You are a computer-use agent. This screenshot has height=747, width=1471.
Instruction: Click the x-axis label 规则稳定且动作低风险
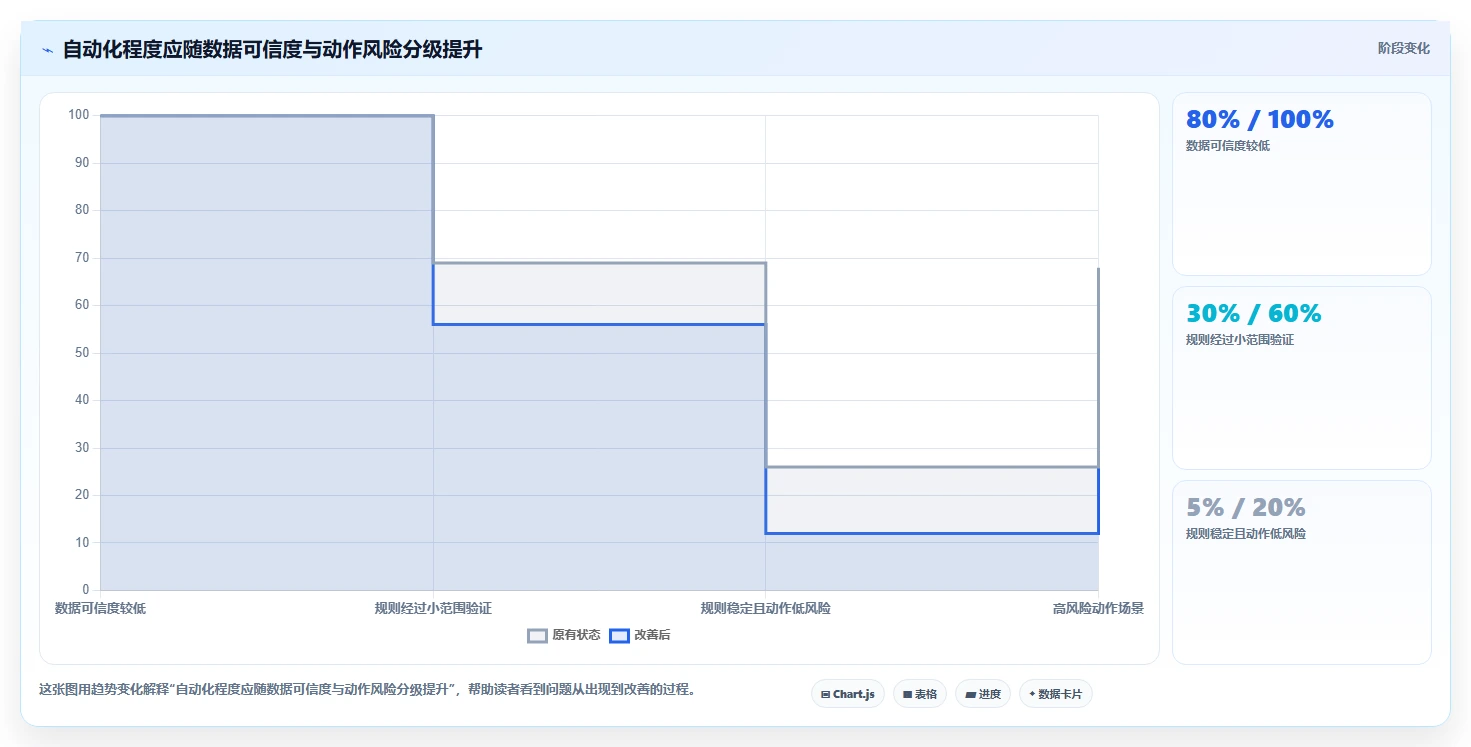click(765, 608)
